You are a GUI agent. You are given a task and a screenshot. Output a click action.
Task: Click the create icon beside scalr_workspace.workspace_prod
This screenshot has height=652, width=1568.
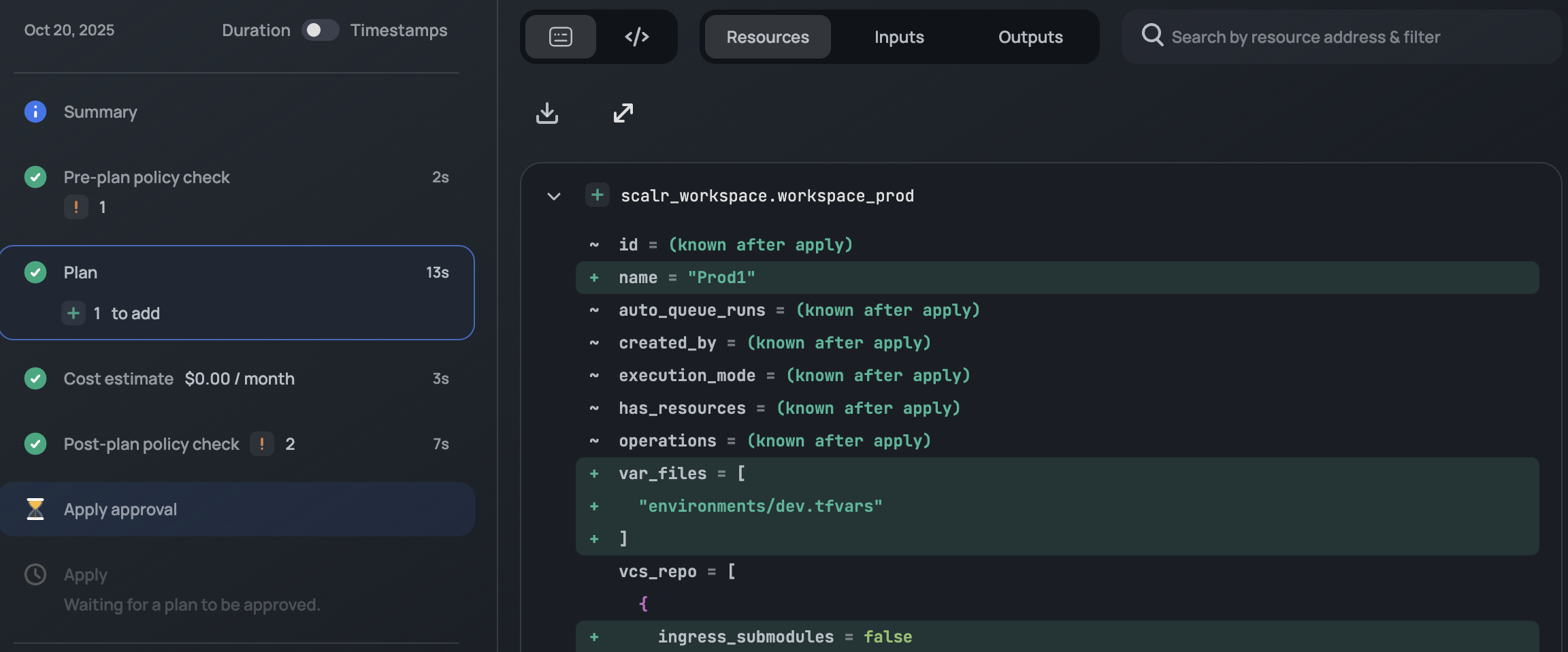pos(598,195)
